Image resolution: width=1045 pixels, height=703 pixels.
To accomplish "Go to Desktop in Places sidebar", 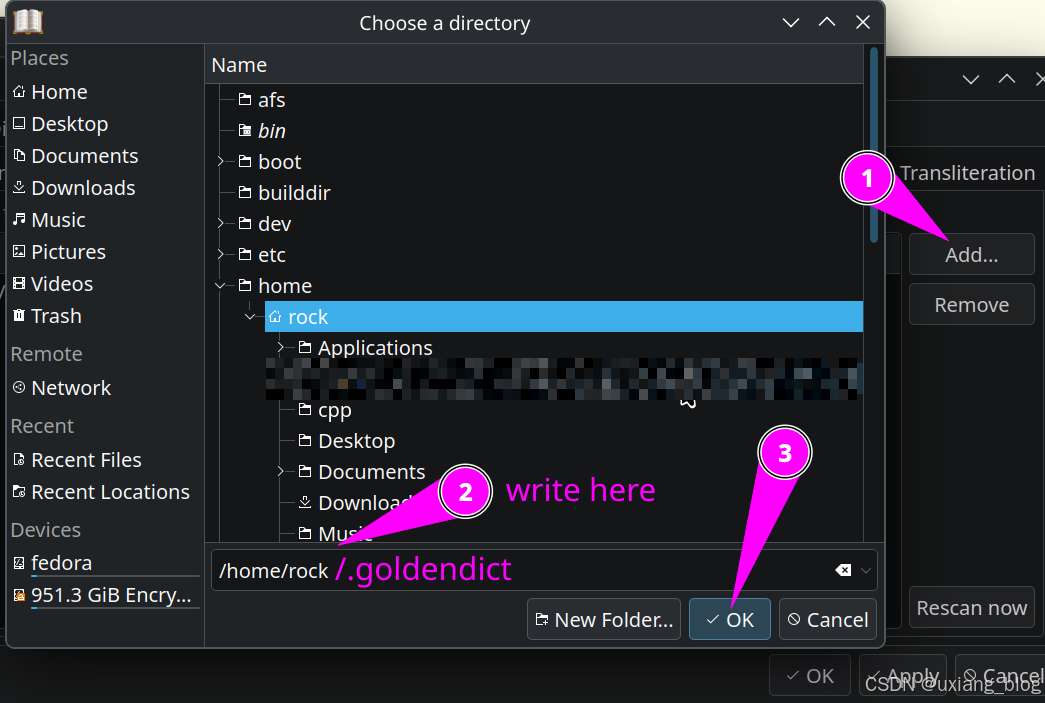I will [x=61, y=124].
